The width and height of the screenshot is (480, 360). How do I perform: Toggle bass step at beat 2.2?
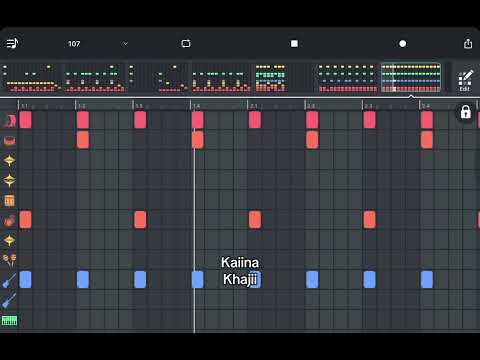coord(312,280)
